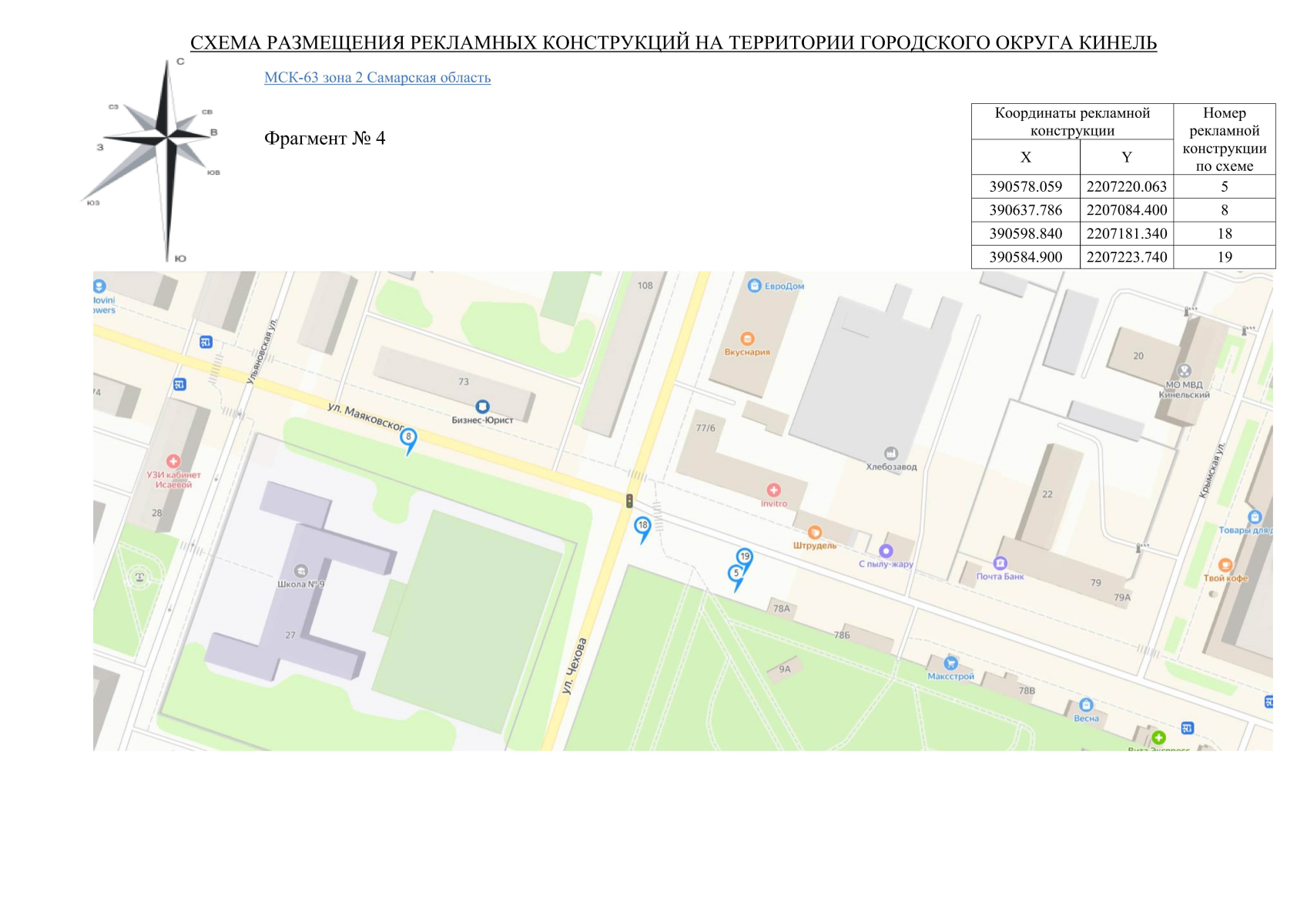The image size is (1307, 924).
Task: Select map marker number 18
Action: click(x=642, y=526)
